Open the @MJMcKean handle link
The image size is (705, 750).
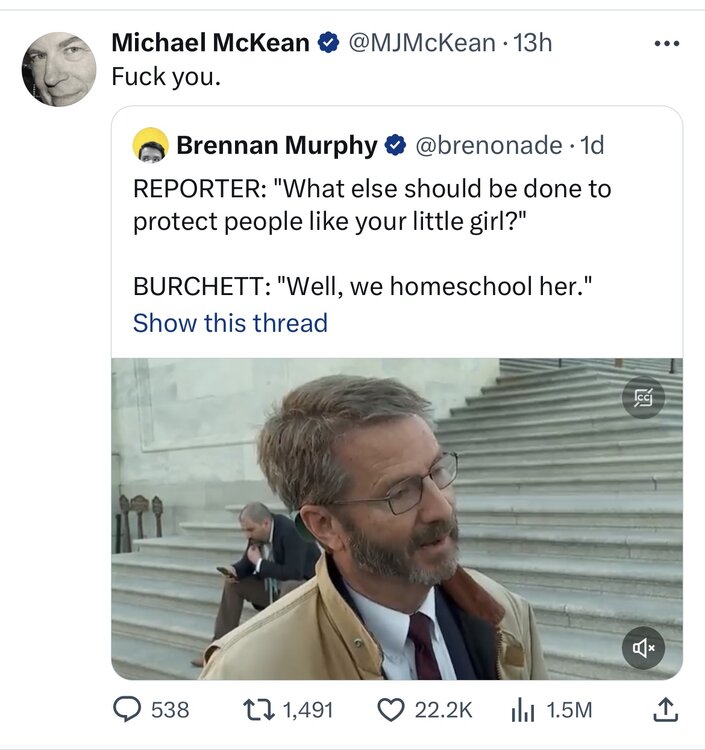[421, 42]
